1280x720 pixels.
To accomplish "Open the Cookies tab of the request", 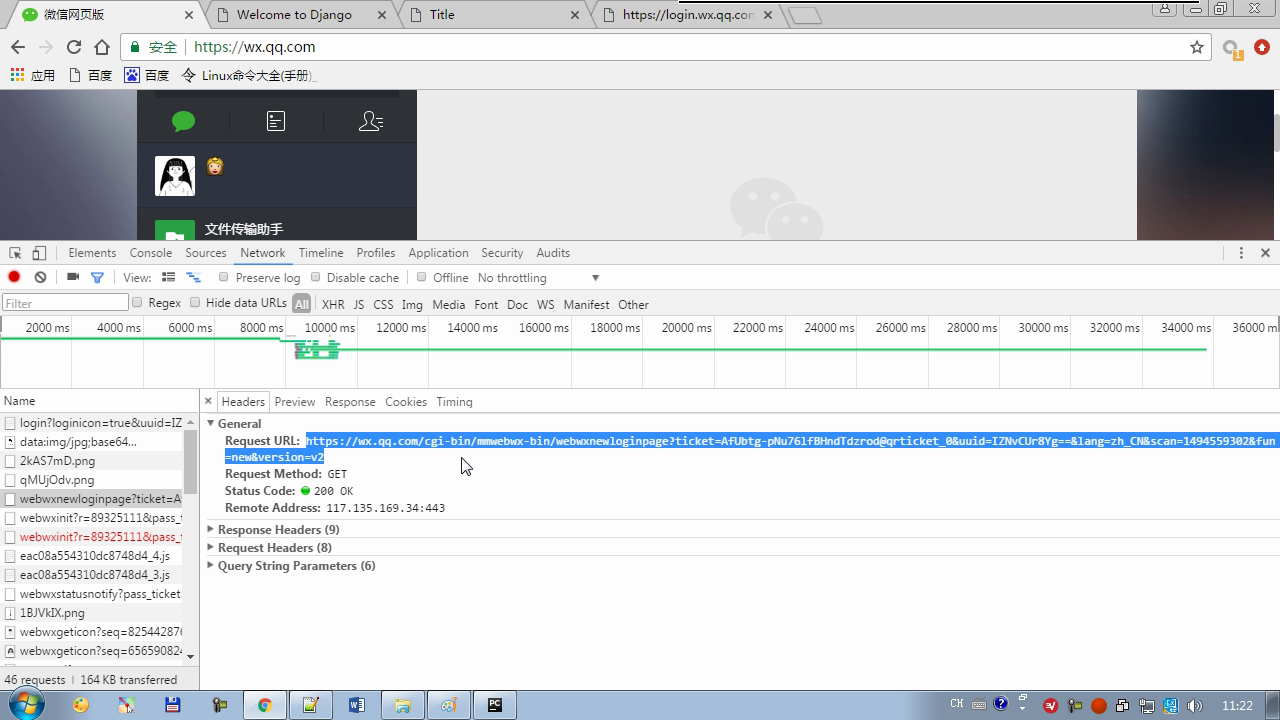I will (406, 402).
